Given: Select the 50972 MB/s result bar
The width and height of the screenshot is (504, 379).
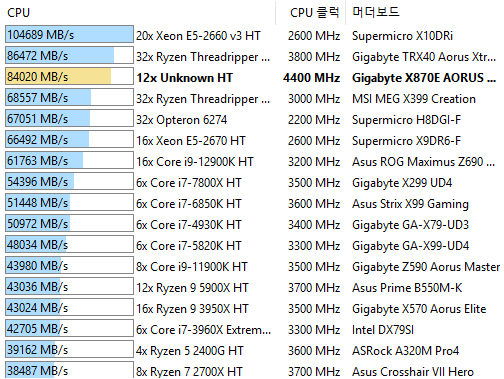Looking at the screenshot, I should [x=69, y=223].
